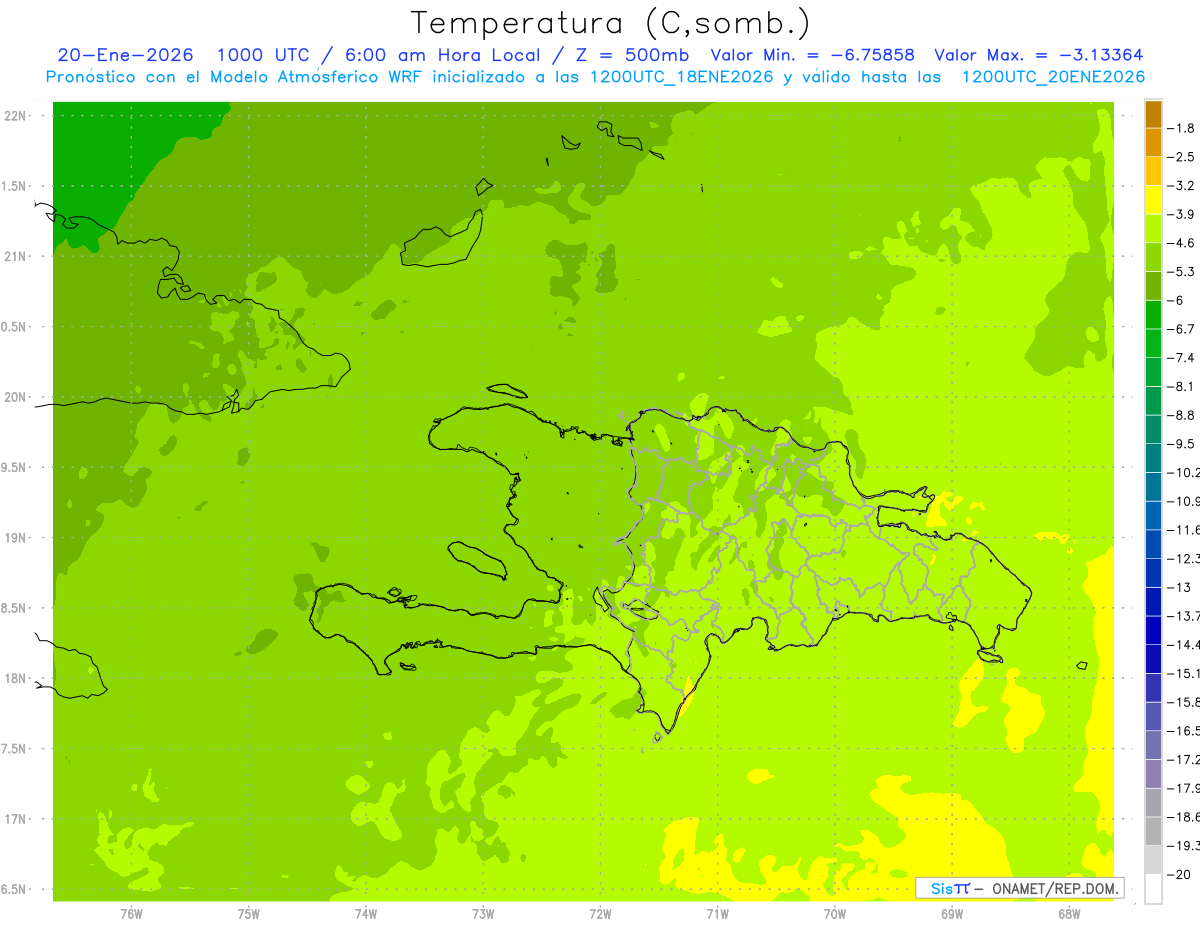Click the white swatch below -20
This screenshot has height=927, width=1200.
(1153, 888)
